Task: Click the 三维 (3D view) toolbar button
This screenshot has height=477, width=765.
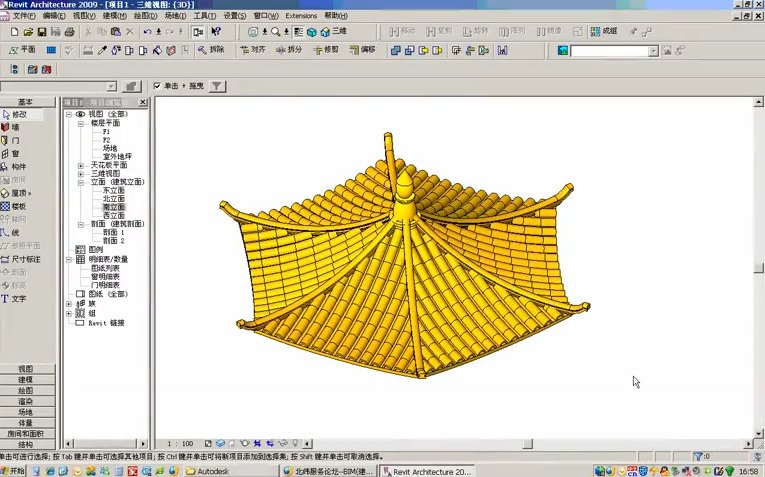Action: tap(334, 32)
